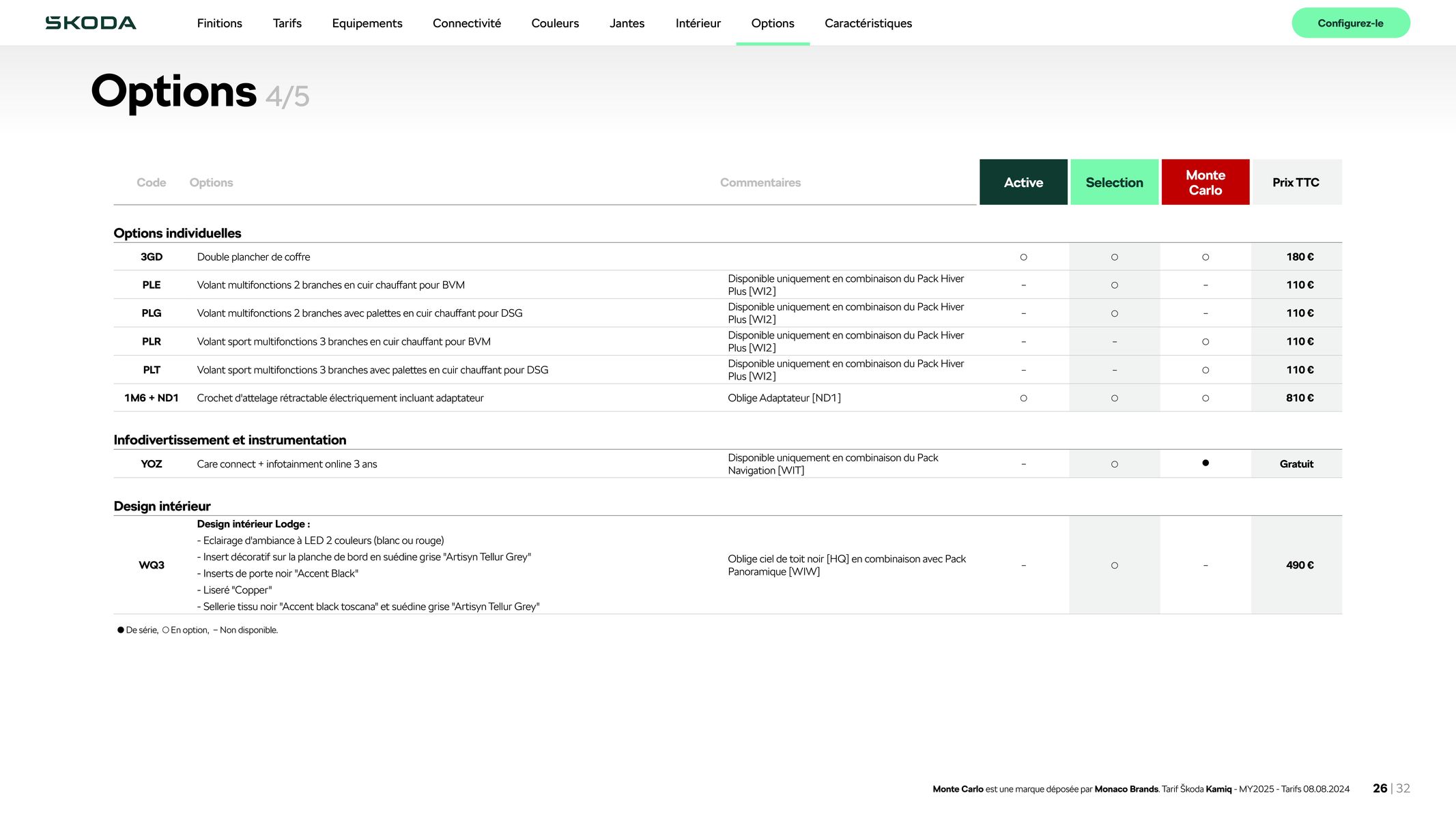1456x819 pixels.
Task: Click the Selection column header icon
Action: pos(1113,181)
